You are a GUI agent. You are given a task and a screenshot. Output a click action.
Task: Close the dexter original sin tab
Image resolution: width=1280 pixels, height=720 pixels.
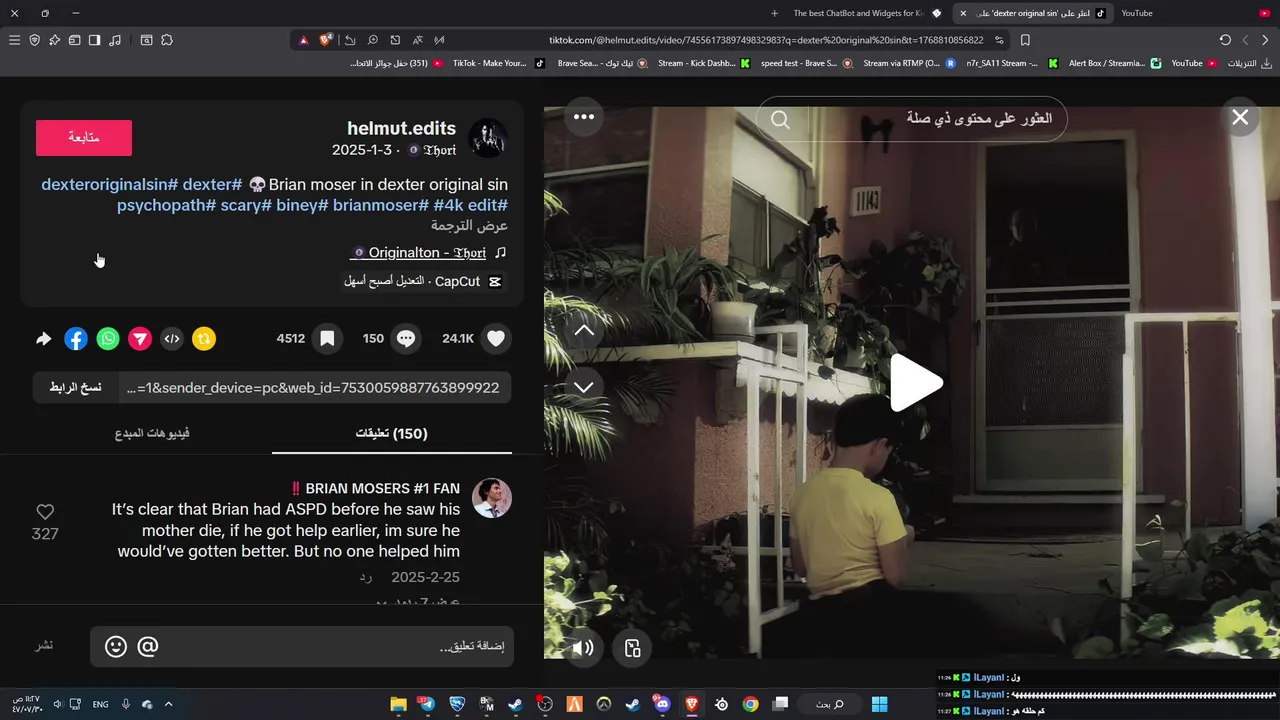(963, 13)
